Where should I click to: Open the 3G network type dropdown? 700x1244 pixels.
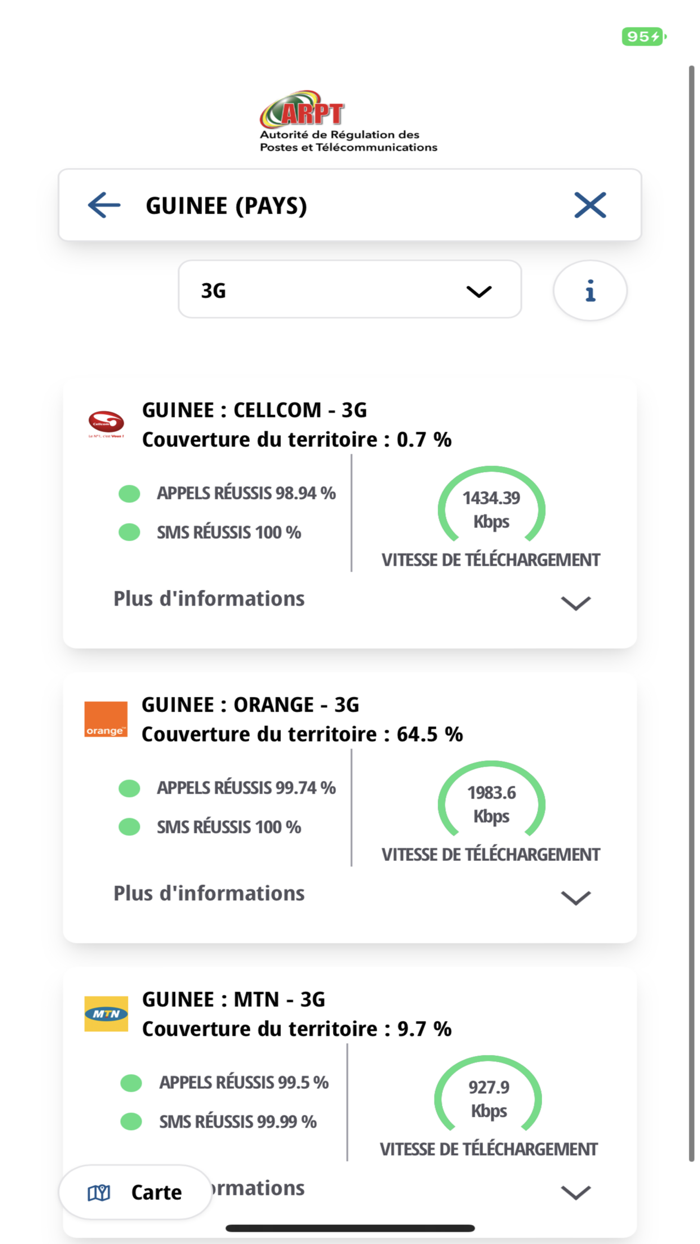(350, 290)
